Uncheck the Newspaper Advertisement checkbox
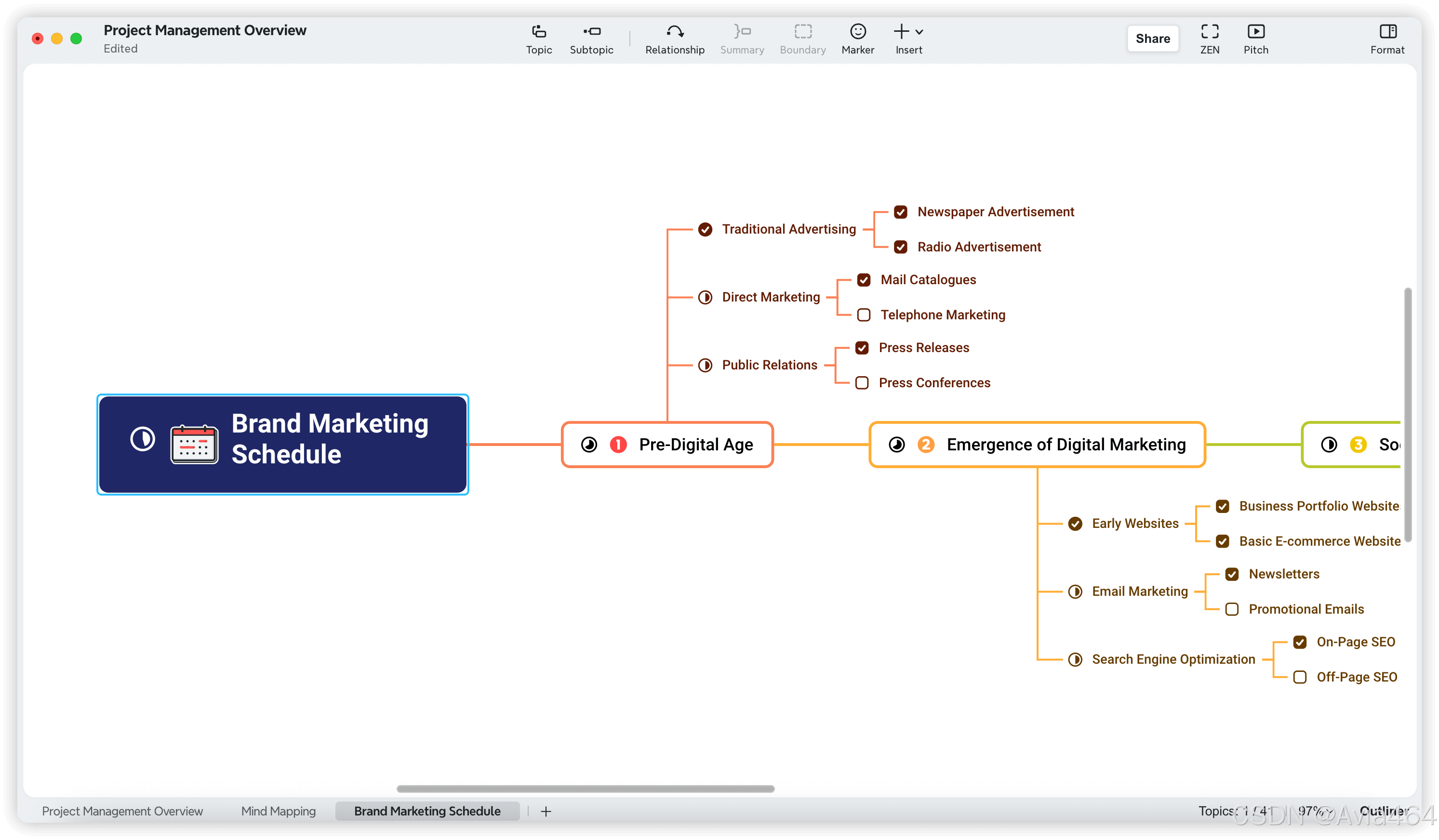The image size is (1439, 840). pyautogui.click(x=901, y=212)
